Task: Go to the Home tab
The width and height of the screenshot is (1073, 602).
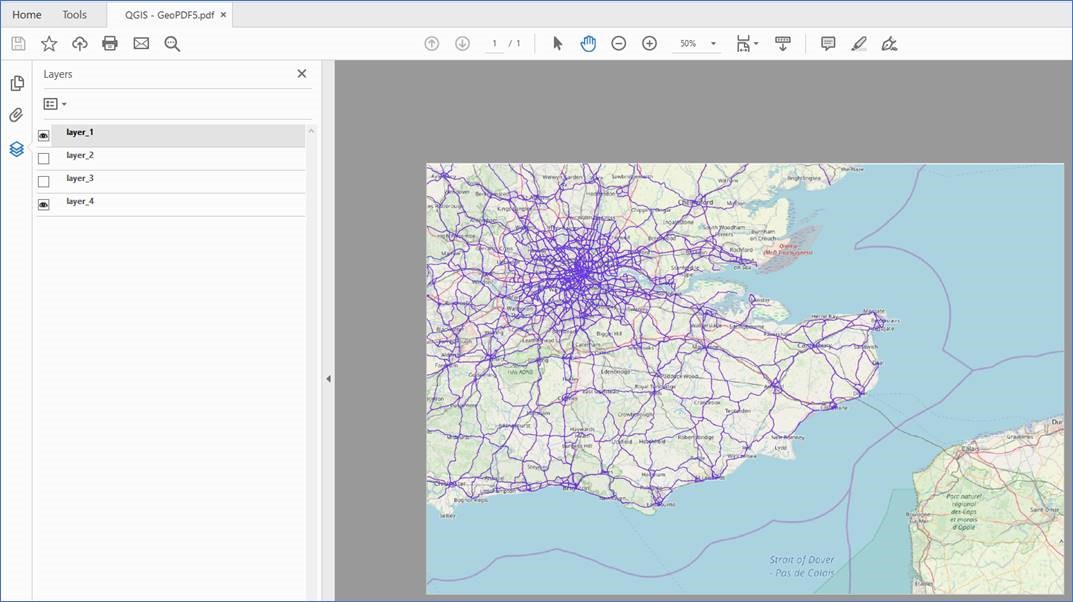Action: [x=26, y=14]
